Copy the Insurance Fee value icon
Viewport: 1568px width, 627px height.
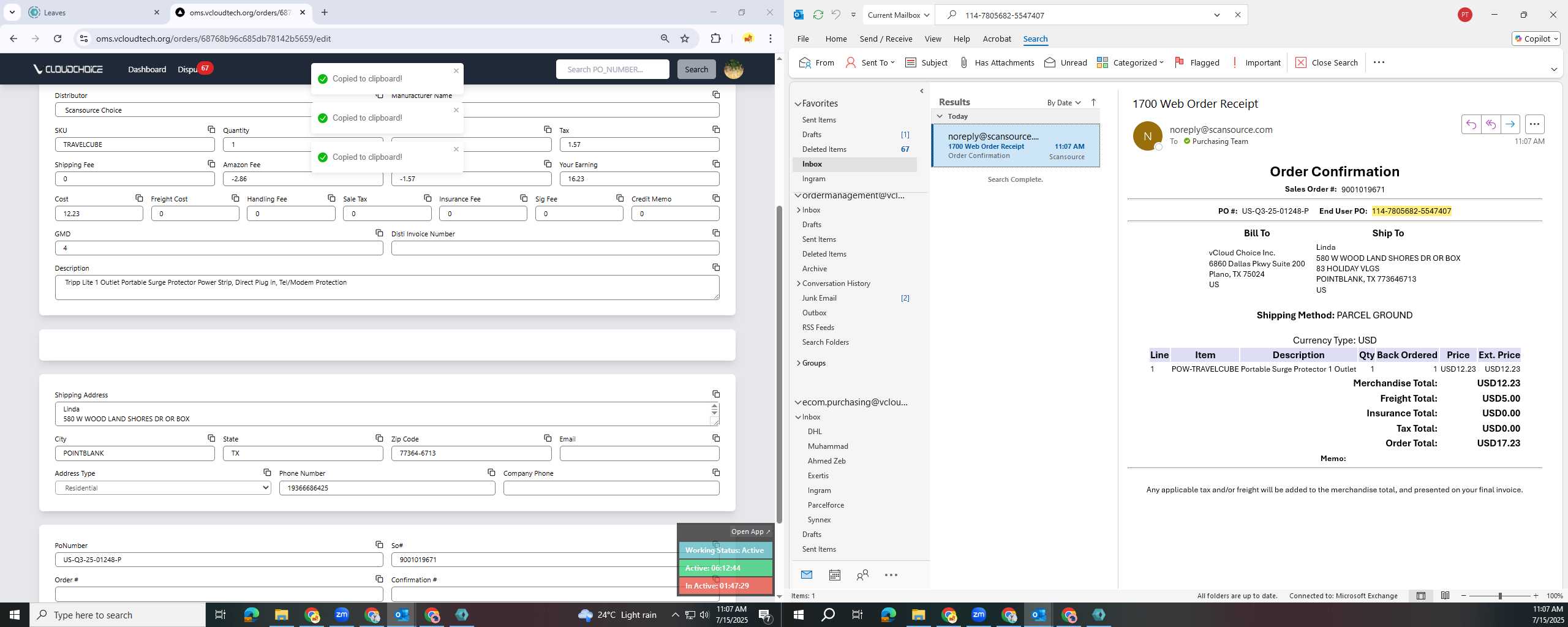point(524,198)
